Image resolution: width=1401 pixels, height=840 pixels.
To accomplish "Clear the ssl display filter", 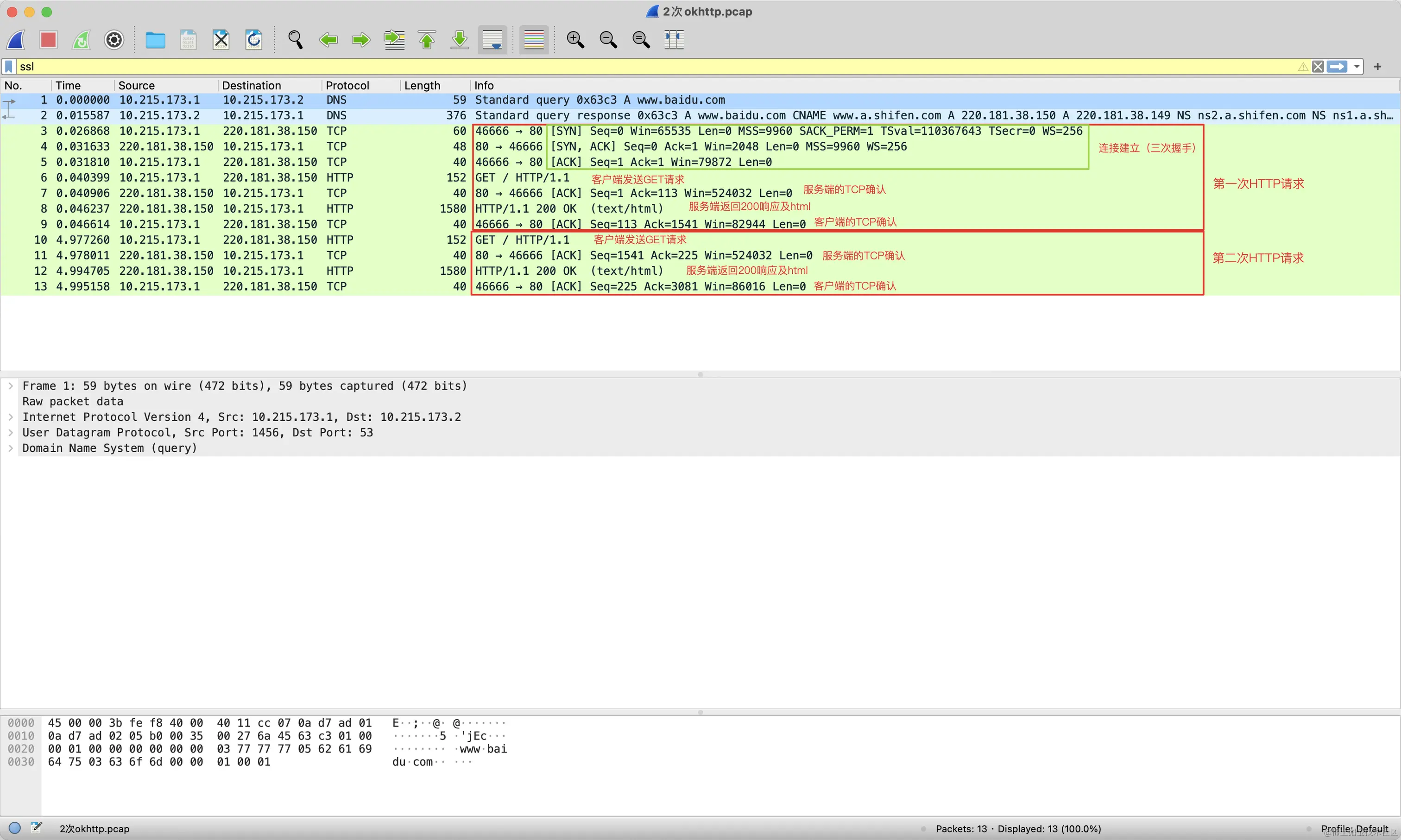I will [1318, 67].
